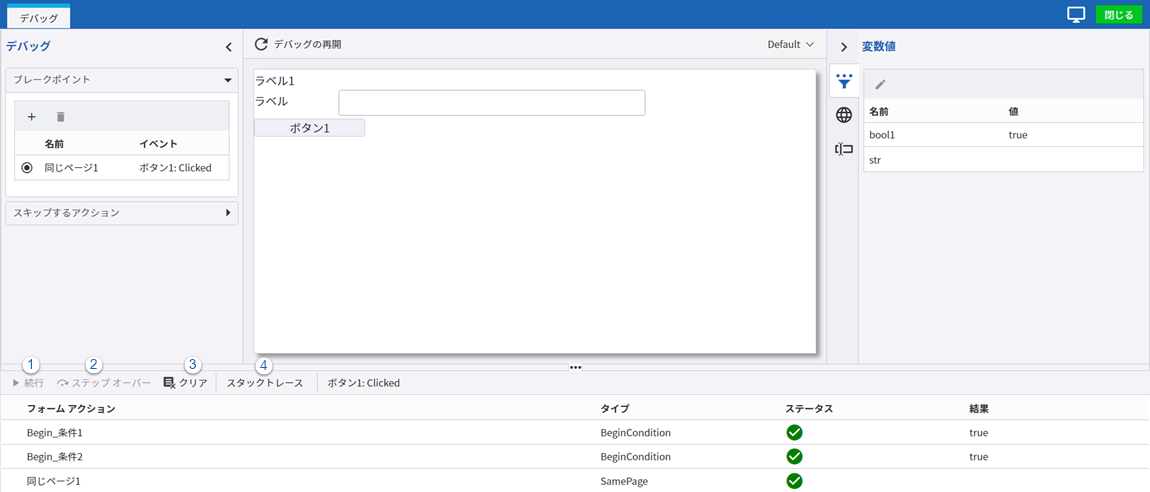The image size is (1150, 492).
Task: Click the add breakpoint plus icon
Action: point(32,117)
